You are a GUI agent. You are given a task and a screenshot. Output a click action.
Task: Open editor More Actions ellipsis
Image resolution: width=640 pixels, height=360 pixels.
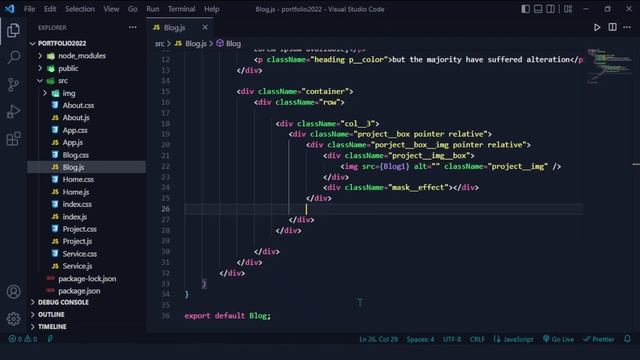pyautogui.click(x=627, y=27)
